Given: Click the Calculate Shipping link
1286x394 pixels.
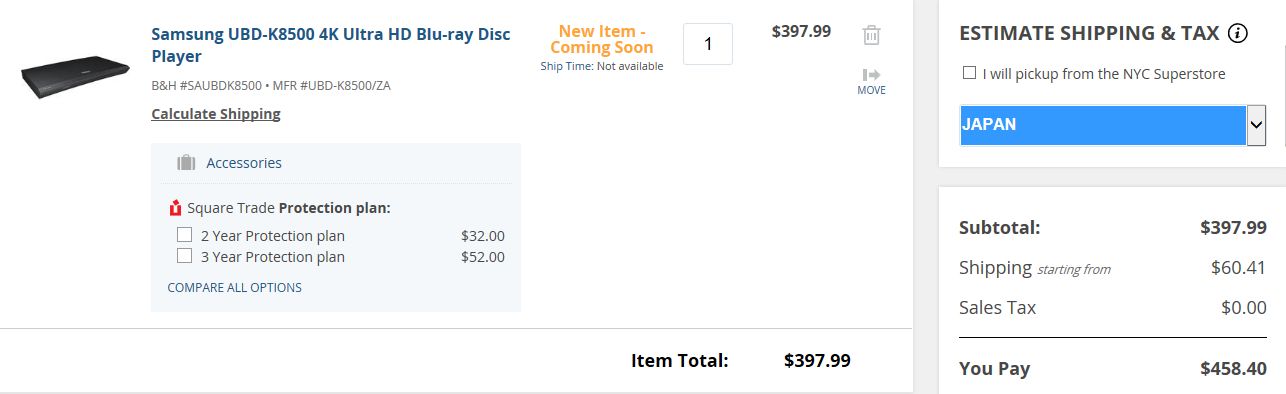Looking at the screenshot, I should (x=216, y=114).
